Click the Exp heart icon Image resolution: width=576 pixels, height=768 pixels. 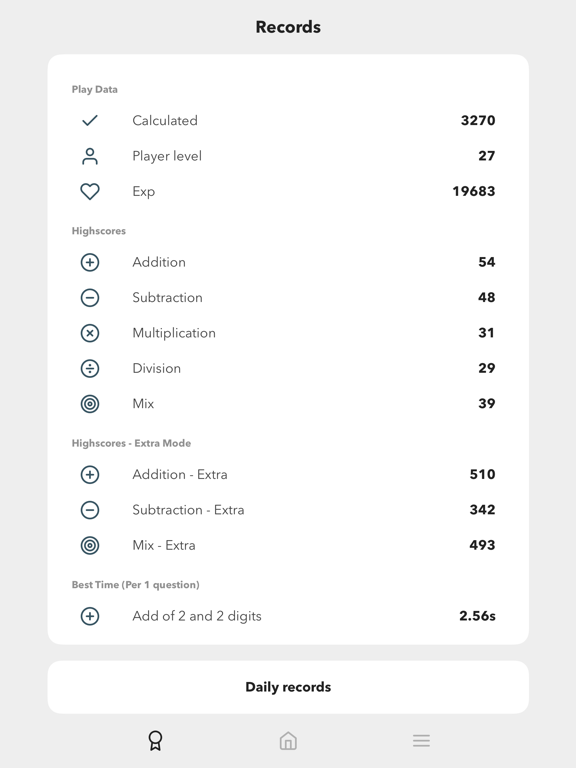pos(90,191)
